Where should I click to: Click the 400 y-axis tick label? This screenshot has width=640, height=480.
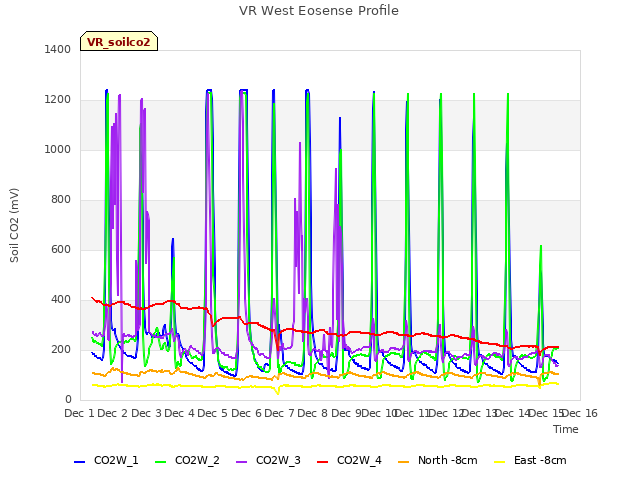pos(61,300)
